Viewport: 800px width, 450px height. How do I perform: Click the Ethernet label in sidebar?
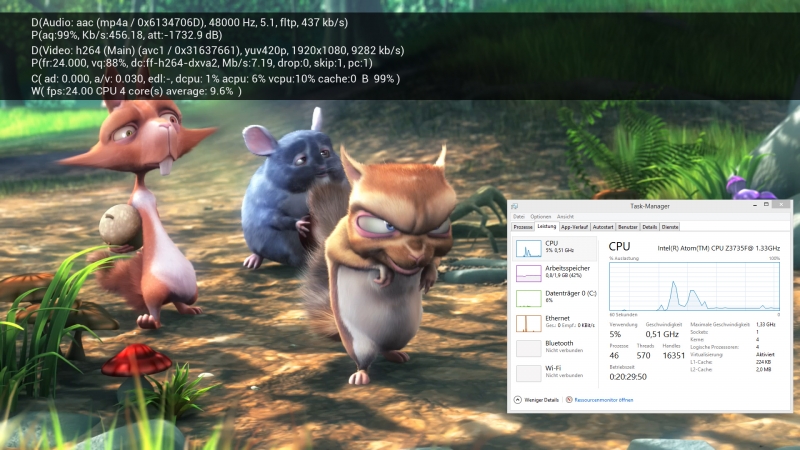557,318
